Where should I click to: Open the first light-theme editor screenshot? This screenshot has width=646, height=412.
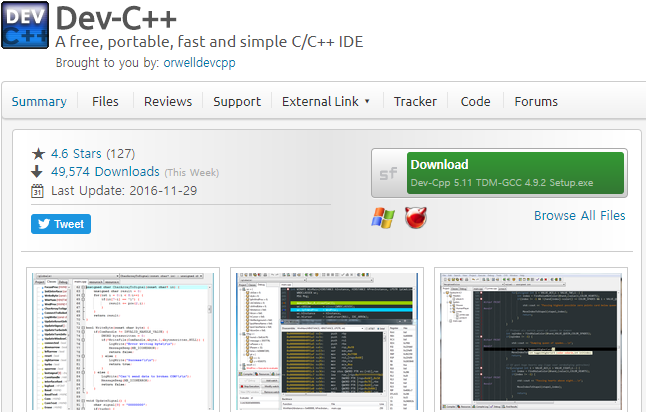[x=123, y=340]
